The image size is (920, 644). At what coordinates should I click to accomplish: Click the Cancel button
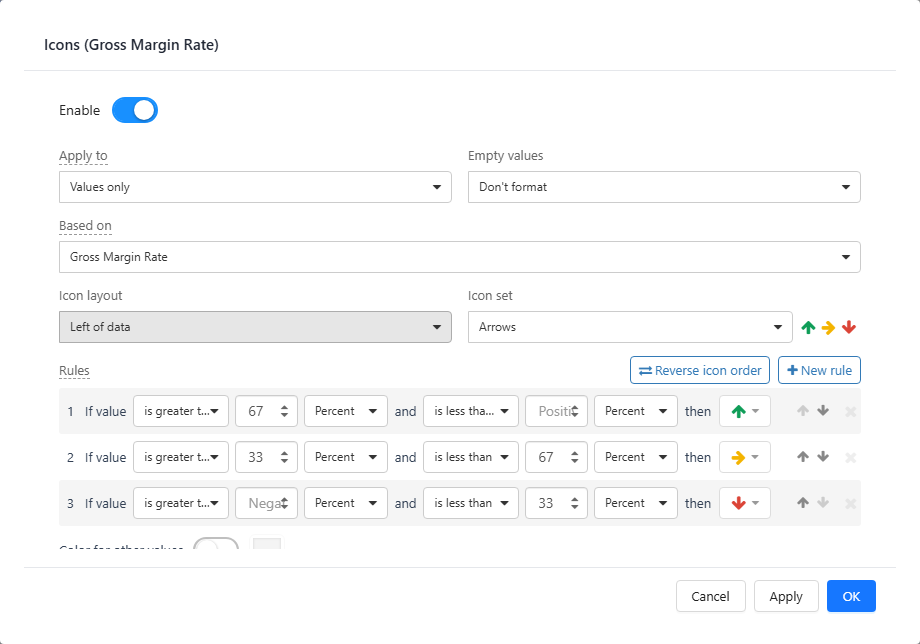[x=711, y=596]
